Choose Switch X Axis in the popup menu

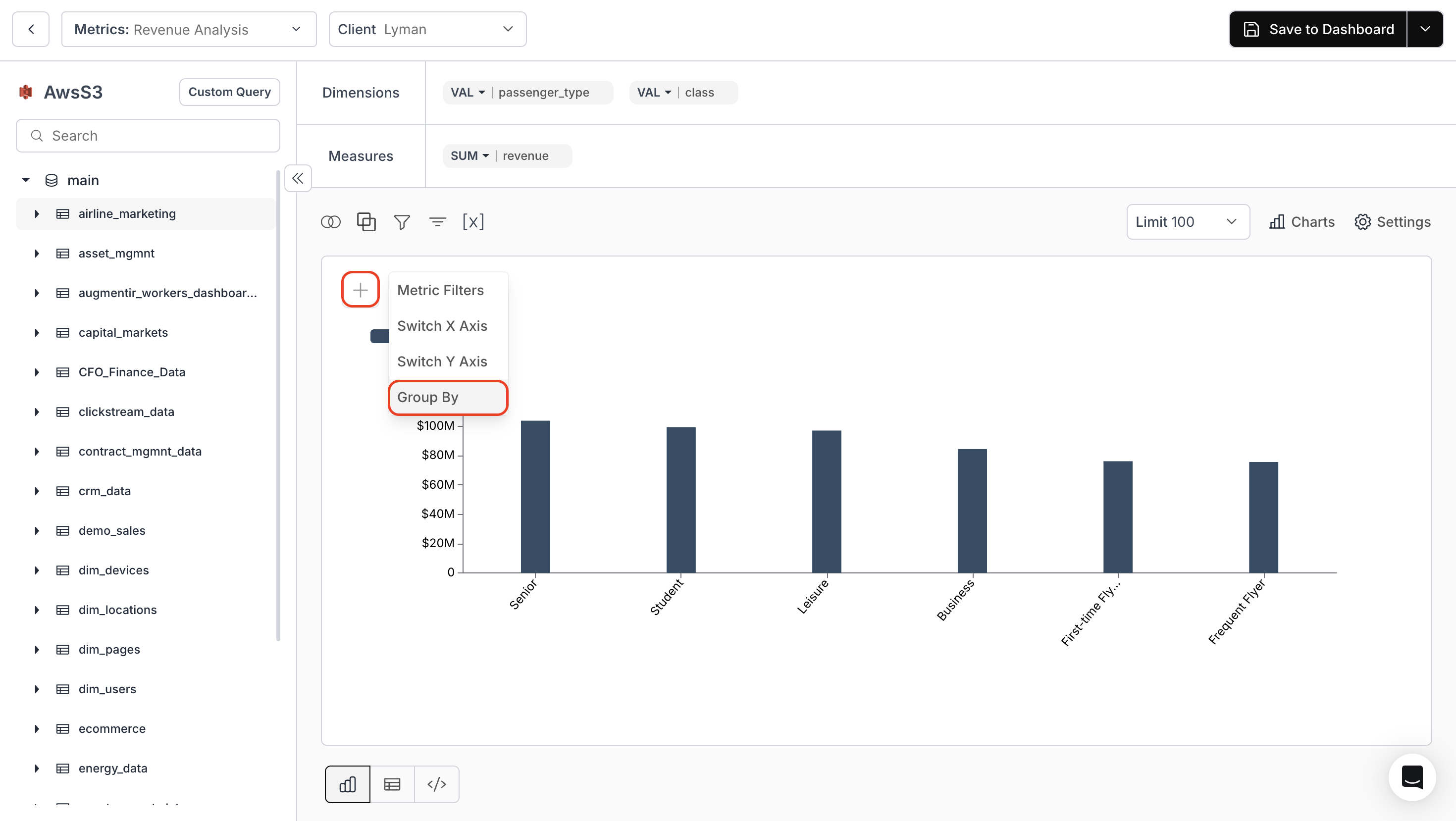point(443,325)
